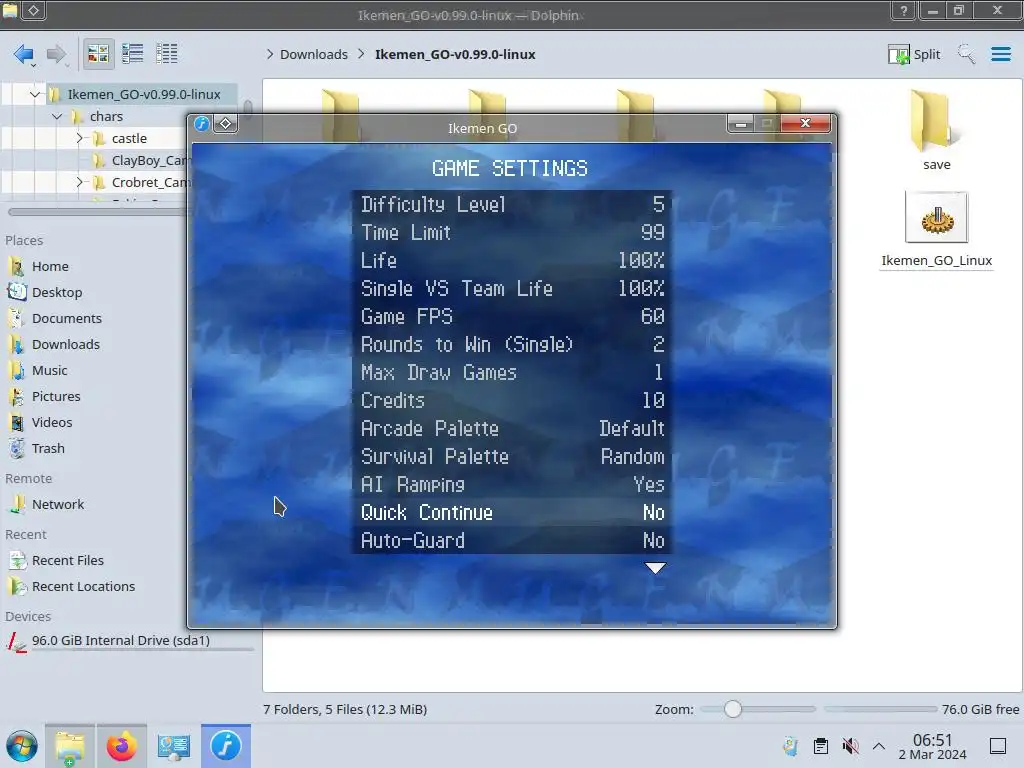Click the Dolphin titlebar help button
Viewport: 1024px width, 768px height.
(904, 10)
